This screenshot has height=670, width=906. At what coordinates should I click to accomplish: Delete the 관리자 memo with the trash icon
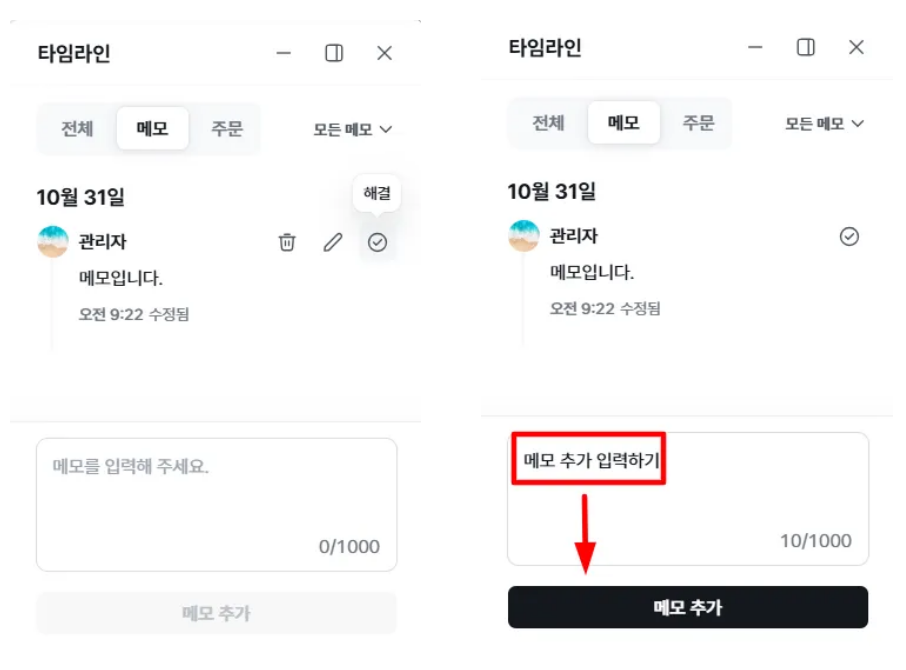(x=287, y=242)
